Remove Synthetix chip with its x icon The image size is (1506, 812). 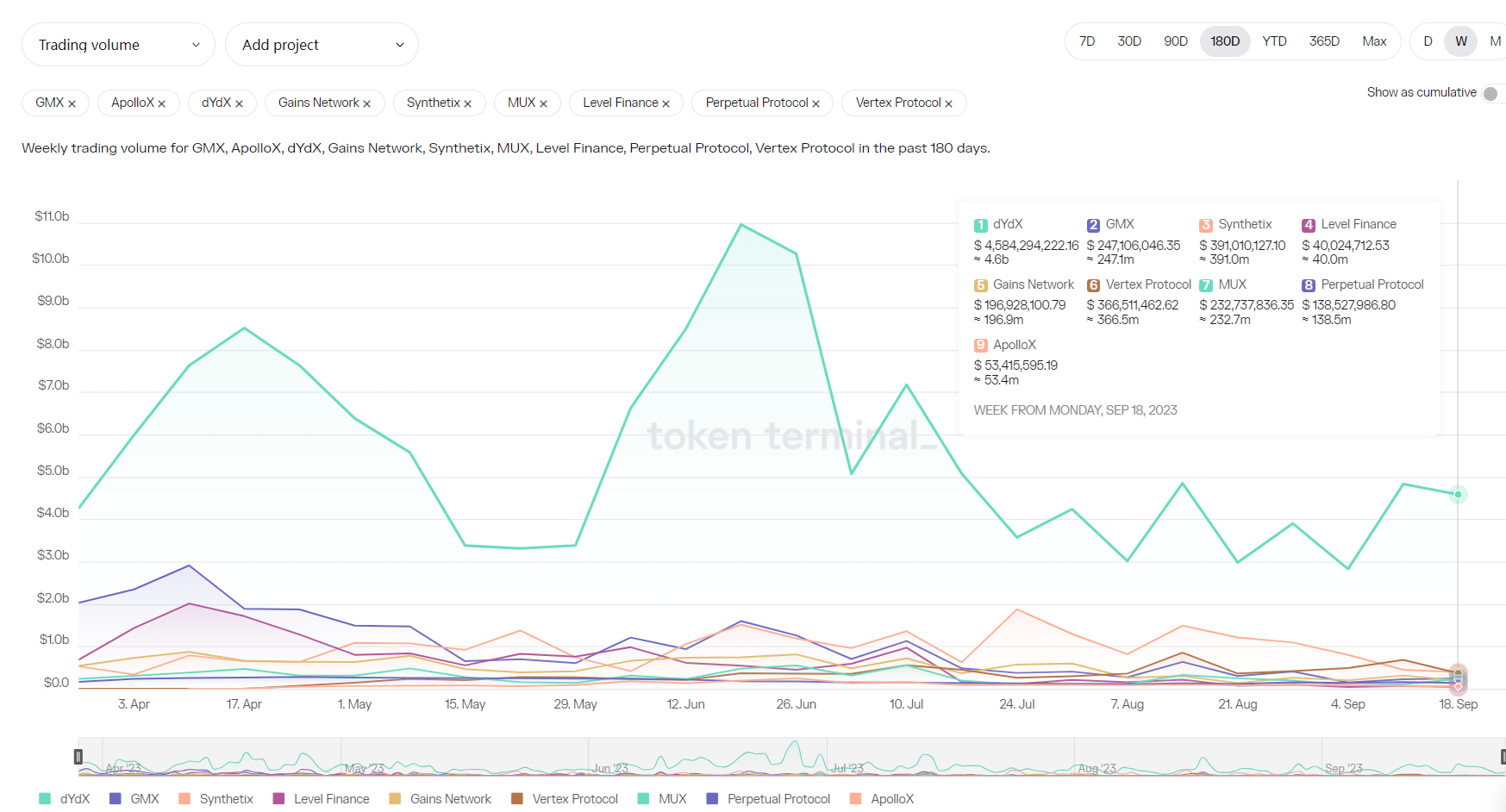467,103
